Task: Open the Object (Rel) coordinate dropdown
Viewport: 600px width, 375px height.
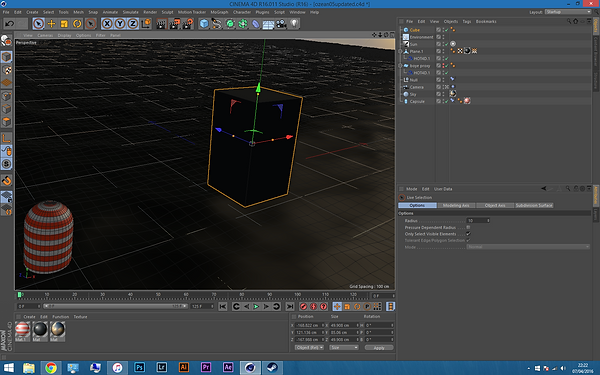Action: pos(309,347)
